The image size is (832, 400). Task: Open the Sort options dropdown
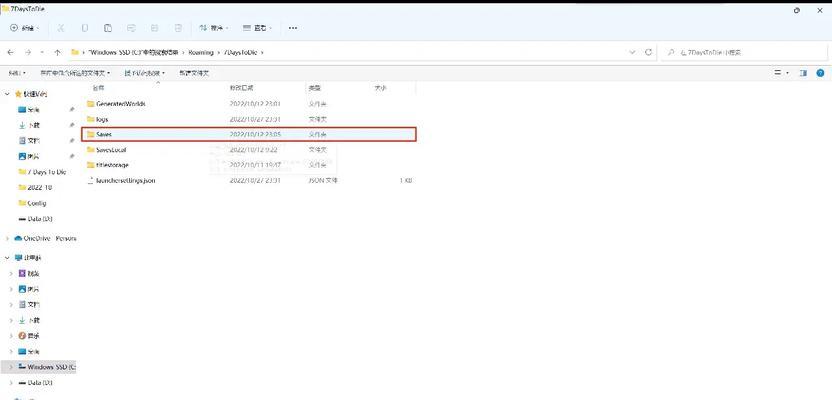pos(213,28)
